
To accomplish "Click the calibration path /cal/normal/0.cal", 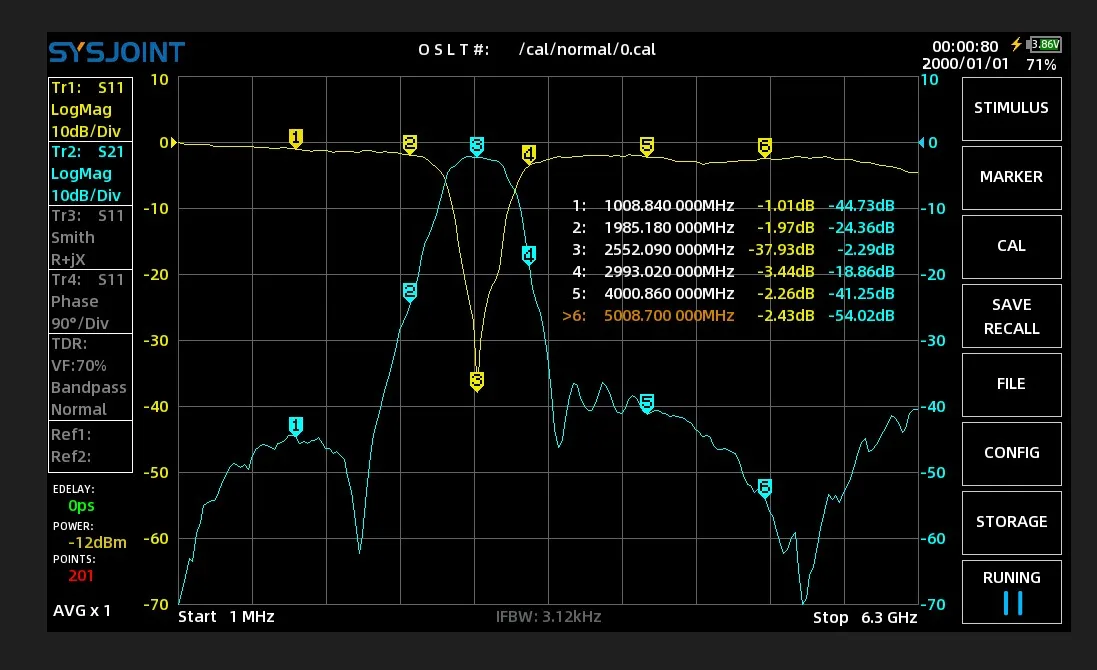I will (x=587, y=50).
